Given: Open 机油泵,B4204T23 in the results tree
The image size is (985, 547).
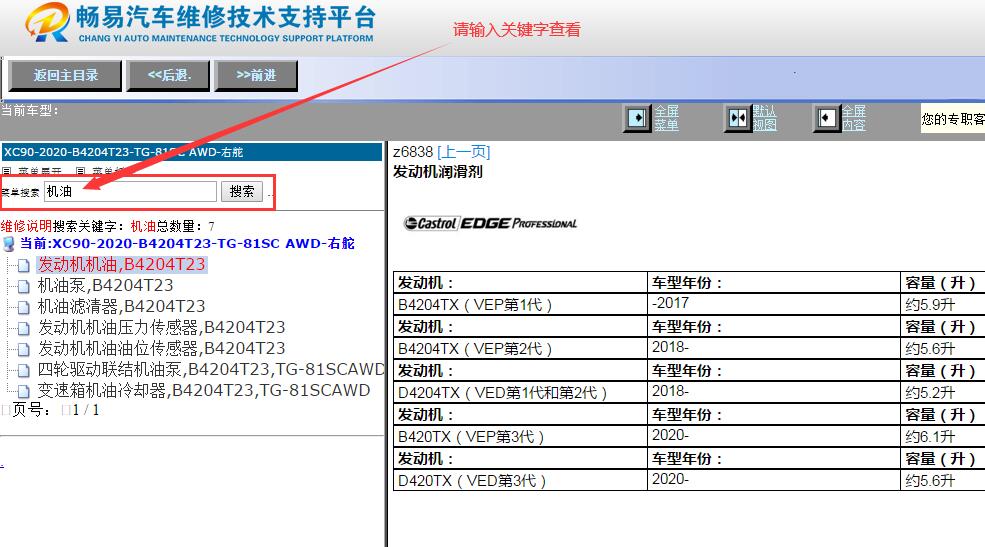Looking at the screenshot, I should click(x=105, y=285).
